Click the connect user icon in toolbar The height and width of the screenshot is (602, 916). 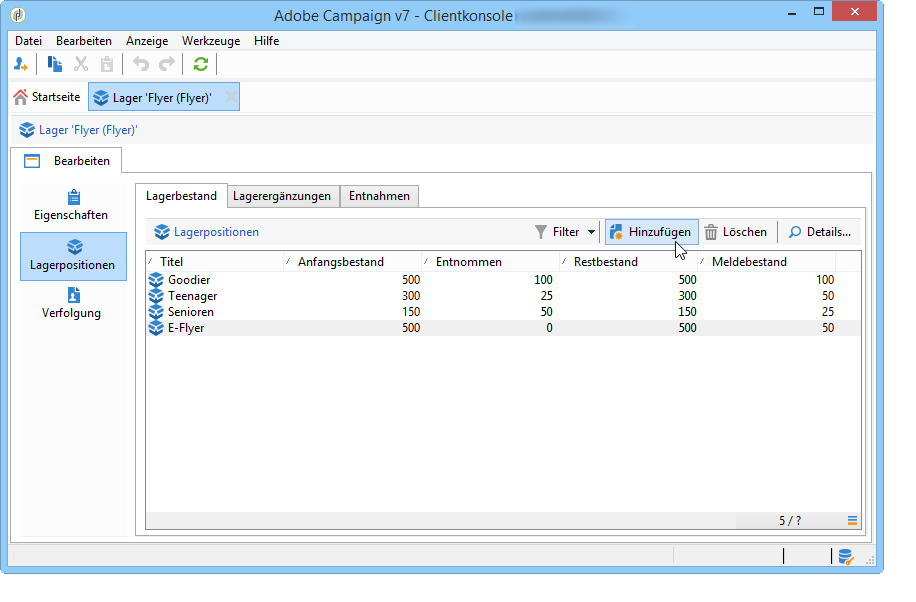point(20,64)
